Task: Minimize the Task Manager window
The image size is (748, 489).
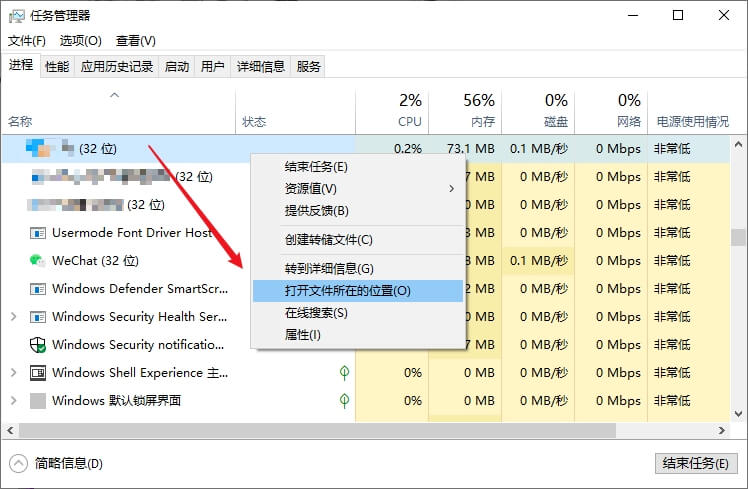Action: (633, 15)
